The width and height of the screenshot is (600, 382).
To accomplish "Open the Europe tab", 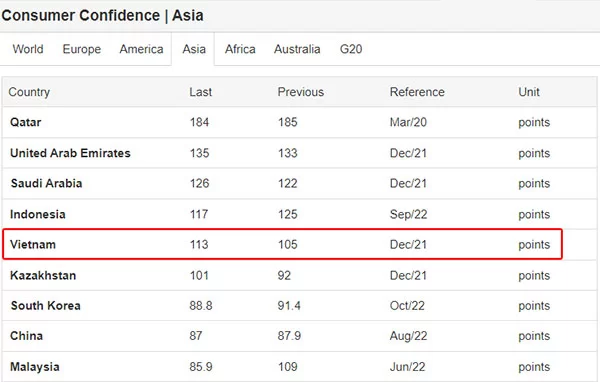I will click(82, 49).
